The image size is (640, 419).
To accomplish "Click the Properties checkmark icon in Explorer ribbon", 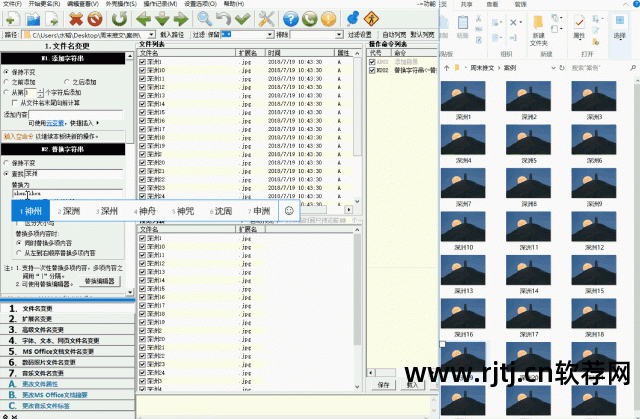I will [579, 23].
